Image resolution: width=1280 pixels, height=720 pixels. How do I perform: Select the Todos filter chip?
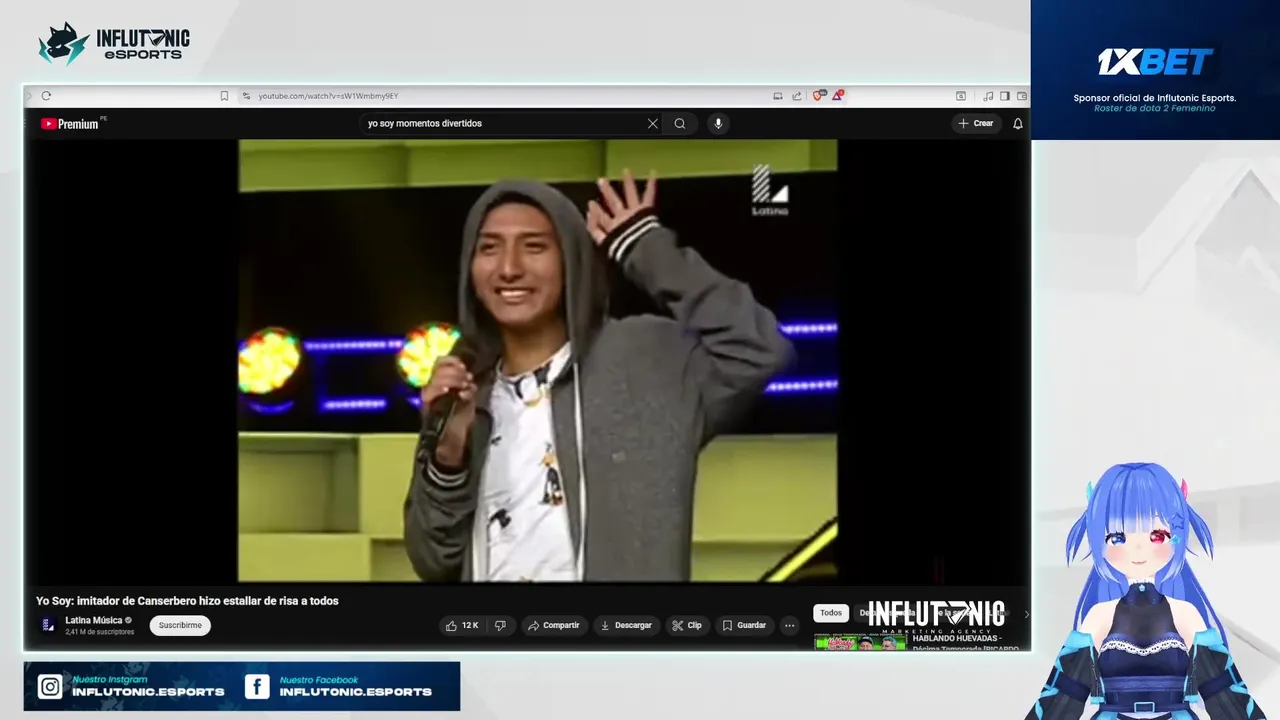tap(831, 613)
